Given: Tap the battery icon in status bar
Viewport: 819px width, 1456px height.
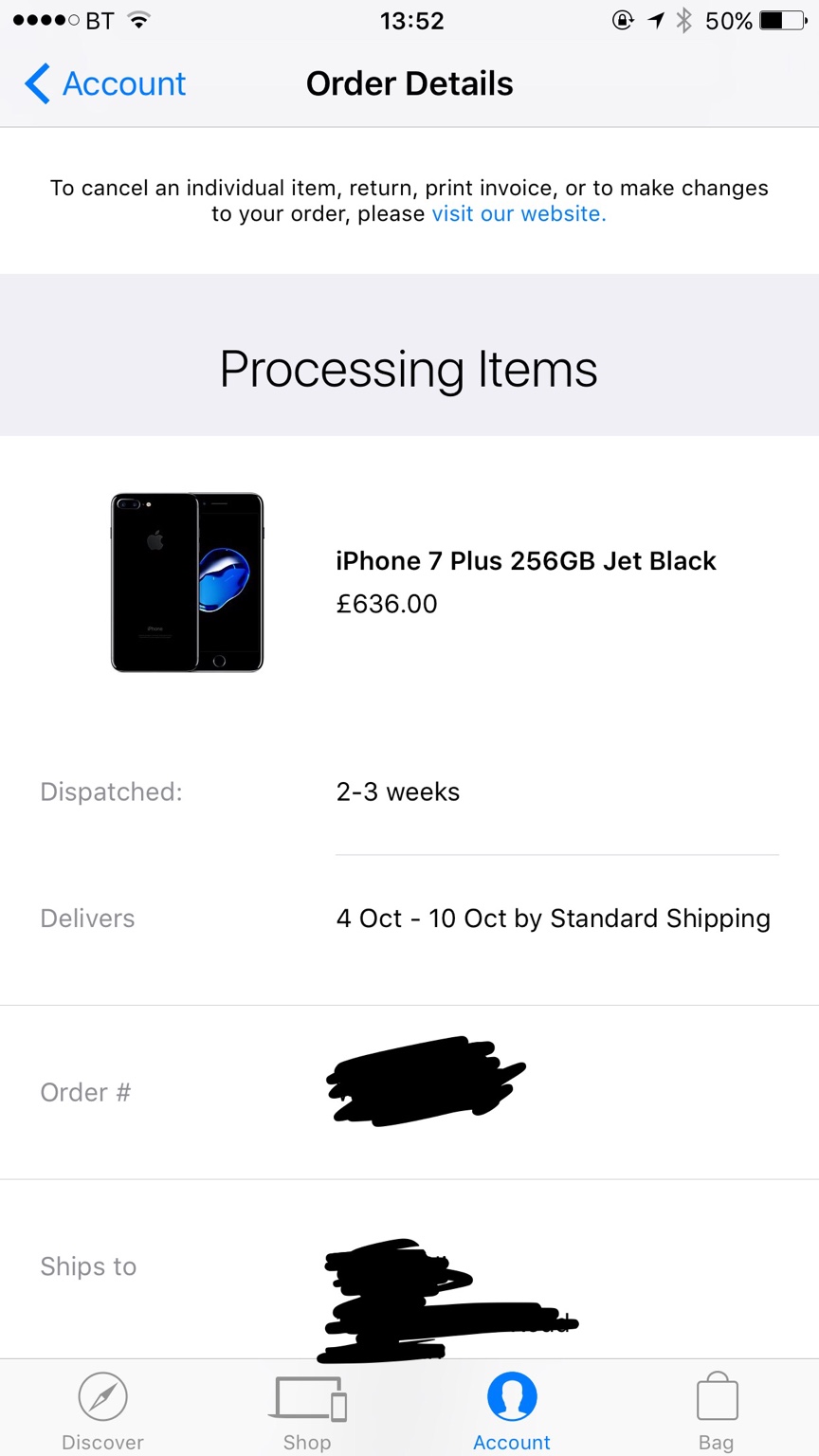Looking at the screenshot, I should click(x=783, y=21).
